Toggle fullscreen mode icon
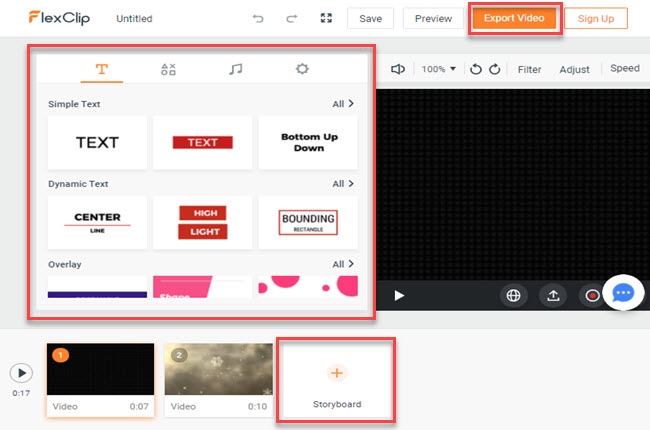Viewport: 650px width, 430px height. point(326,18)
